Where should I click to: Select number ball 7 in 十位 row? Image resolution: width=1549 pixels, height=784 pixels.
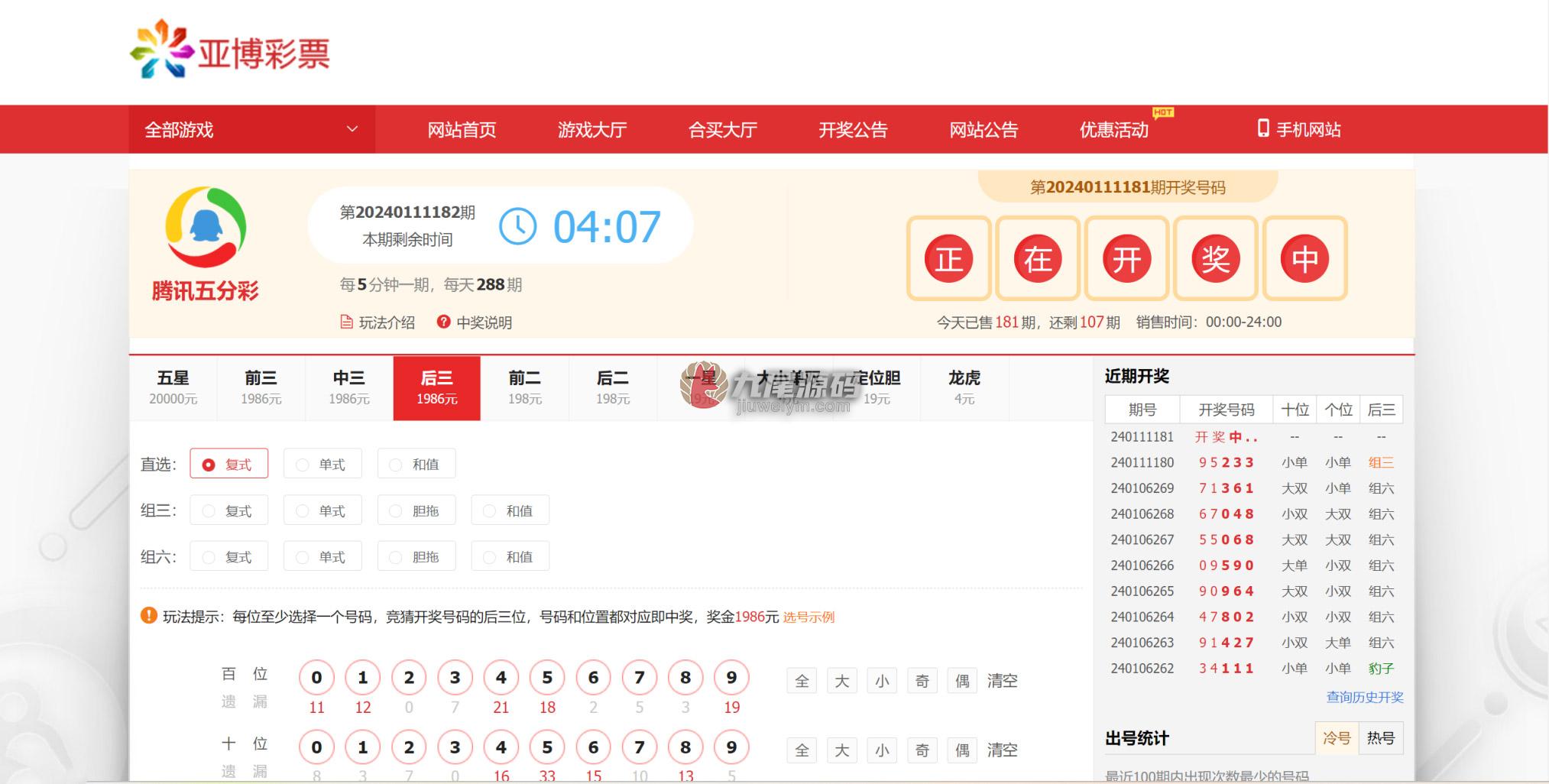(x=639, y=747)
